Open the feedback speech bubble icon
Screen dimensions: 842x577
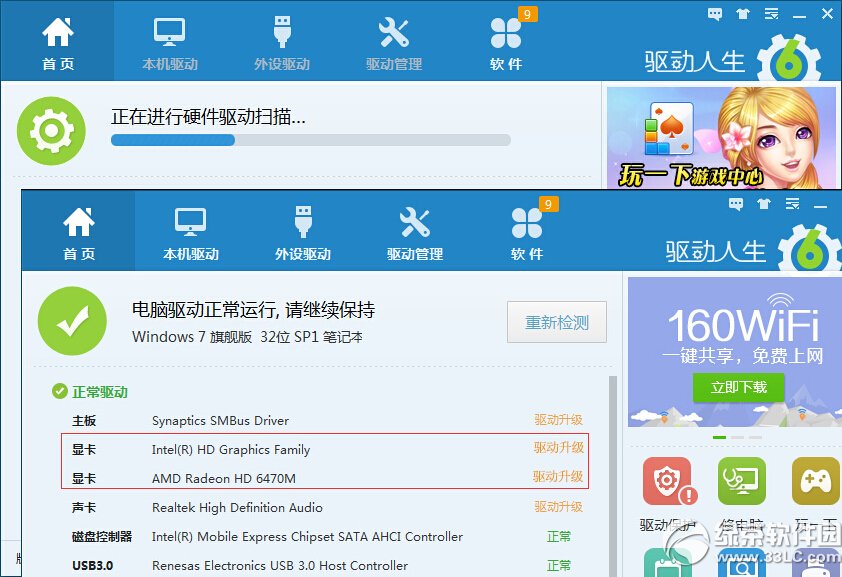coord(736,203)
